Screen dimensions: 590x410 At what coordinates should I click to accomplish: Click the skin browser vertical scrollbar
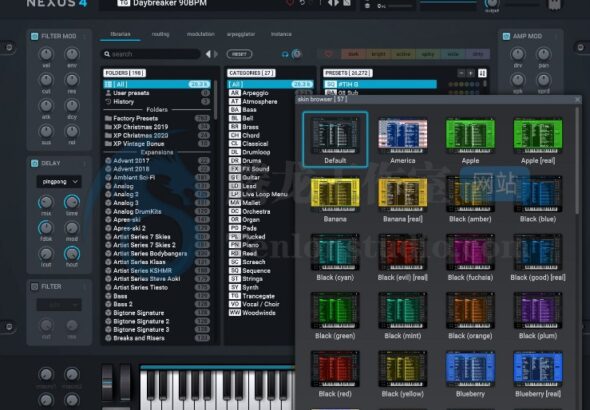point(577,162)
